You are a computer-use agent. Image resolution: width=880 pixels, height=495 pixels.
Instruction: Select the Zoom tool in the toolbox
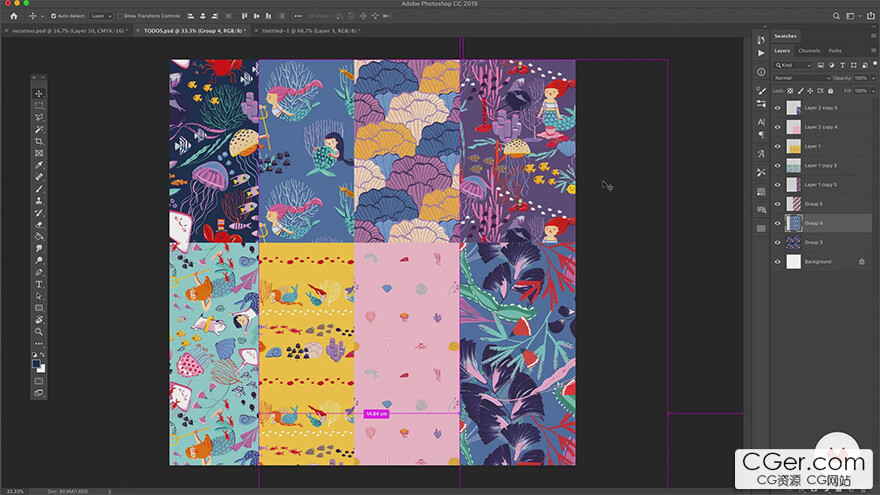click(39, 332)
